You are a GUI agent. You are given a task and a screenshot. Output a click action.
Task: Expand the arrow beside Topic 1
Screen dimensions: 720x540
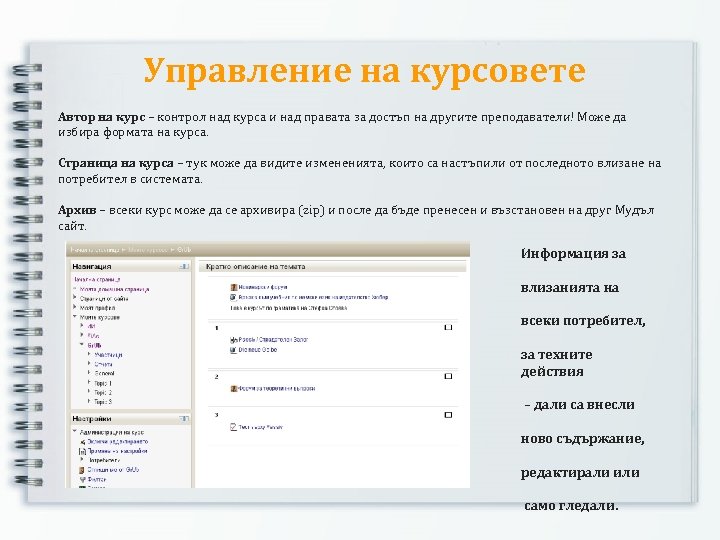coord(89,382)
